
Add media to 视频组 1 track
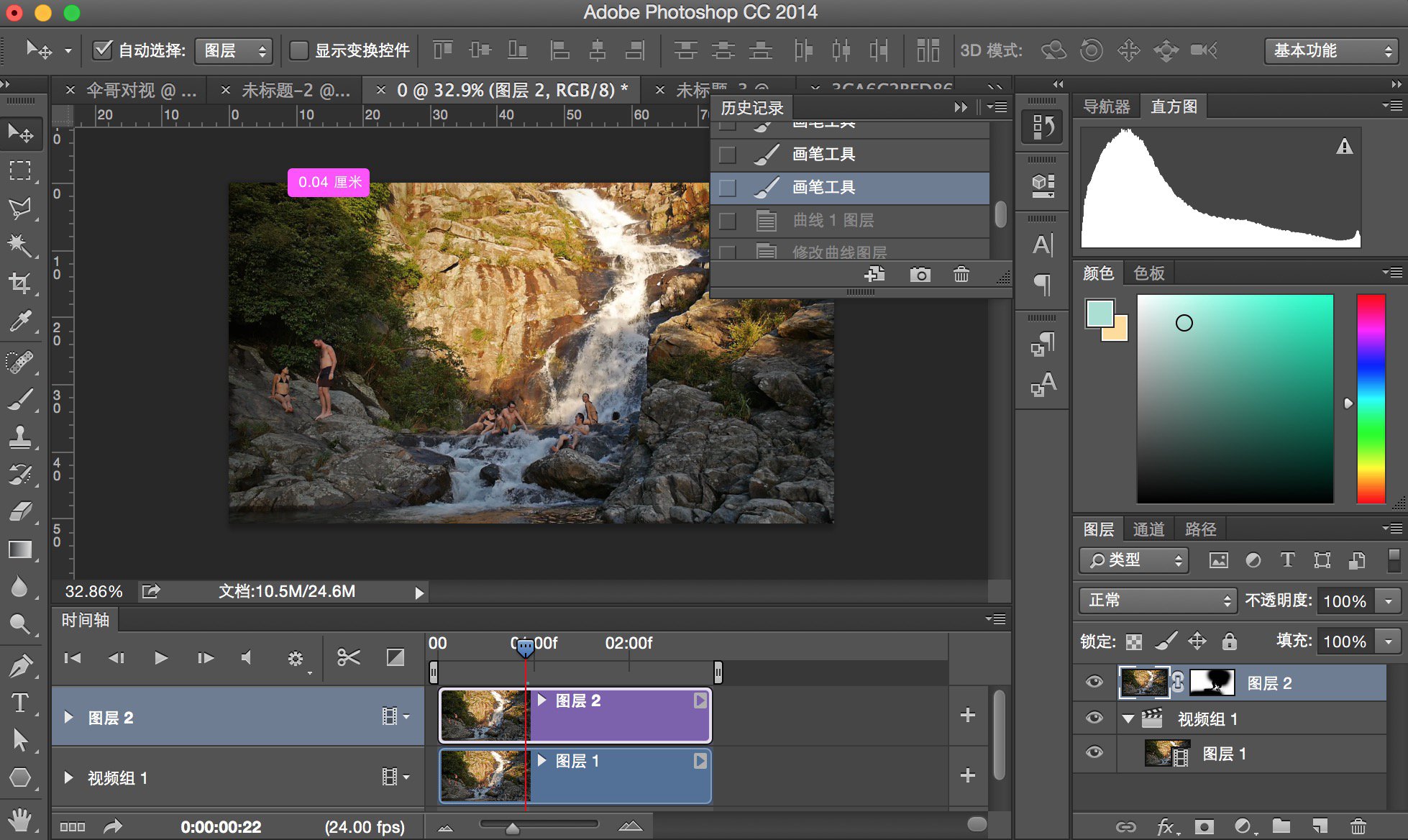[x=968, y=775]
